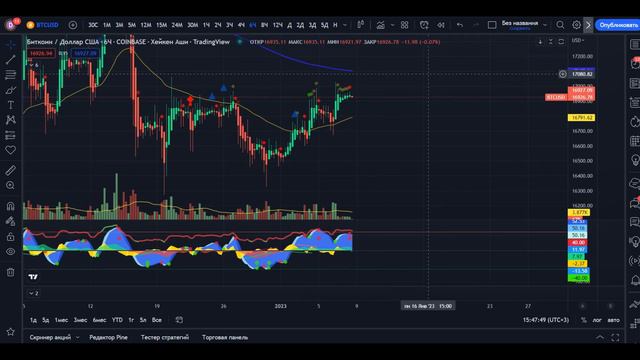The height and width of the screenshot is (360, 640).
Task: Select the brush drawing tool
Action: [11, 90]
